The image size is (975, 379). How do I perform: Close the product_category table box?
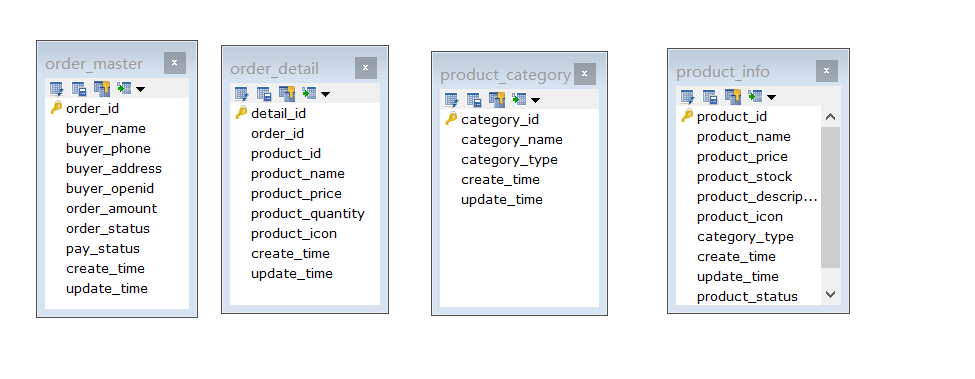585,74
